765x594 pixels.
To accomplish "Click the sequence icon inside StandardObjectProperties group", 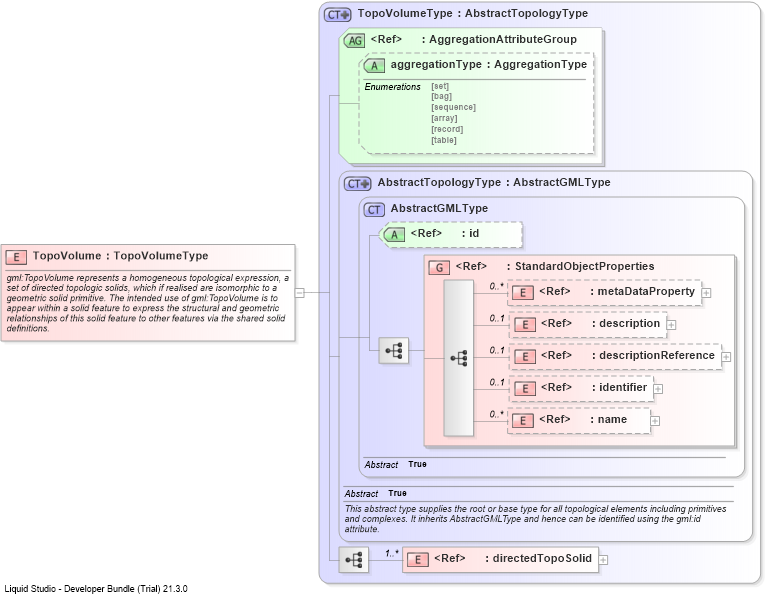I will click(x=459, y=358).
